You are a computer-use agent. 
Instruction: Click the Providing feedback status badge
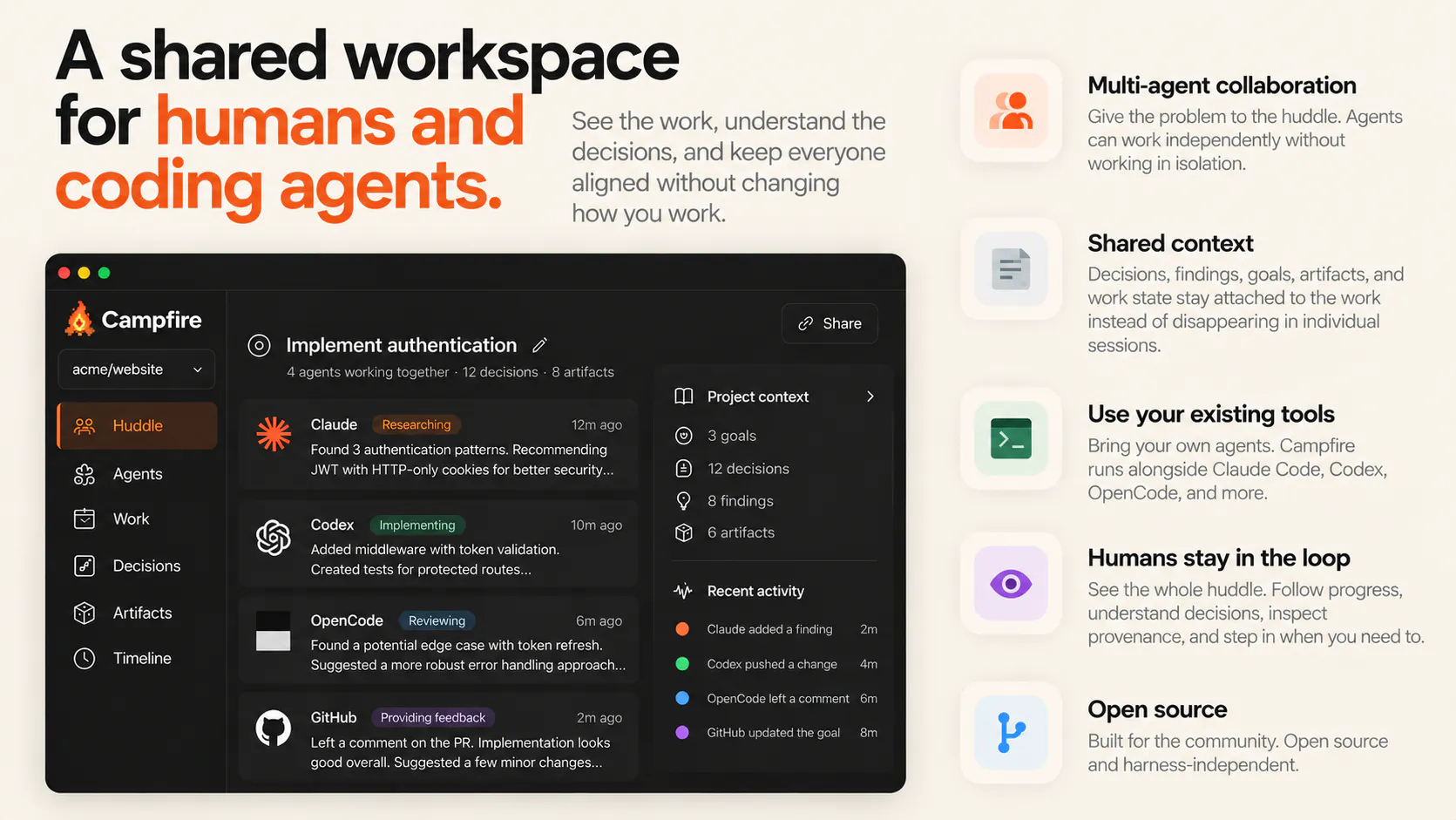(433, 718)
